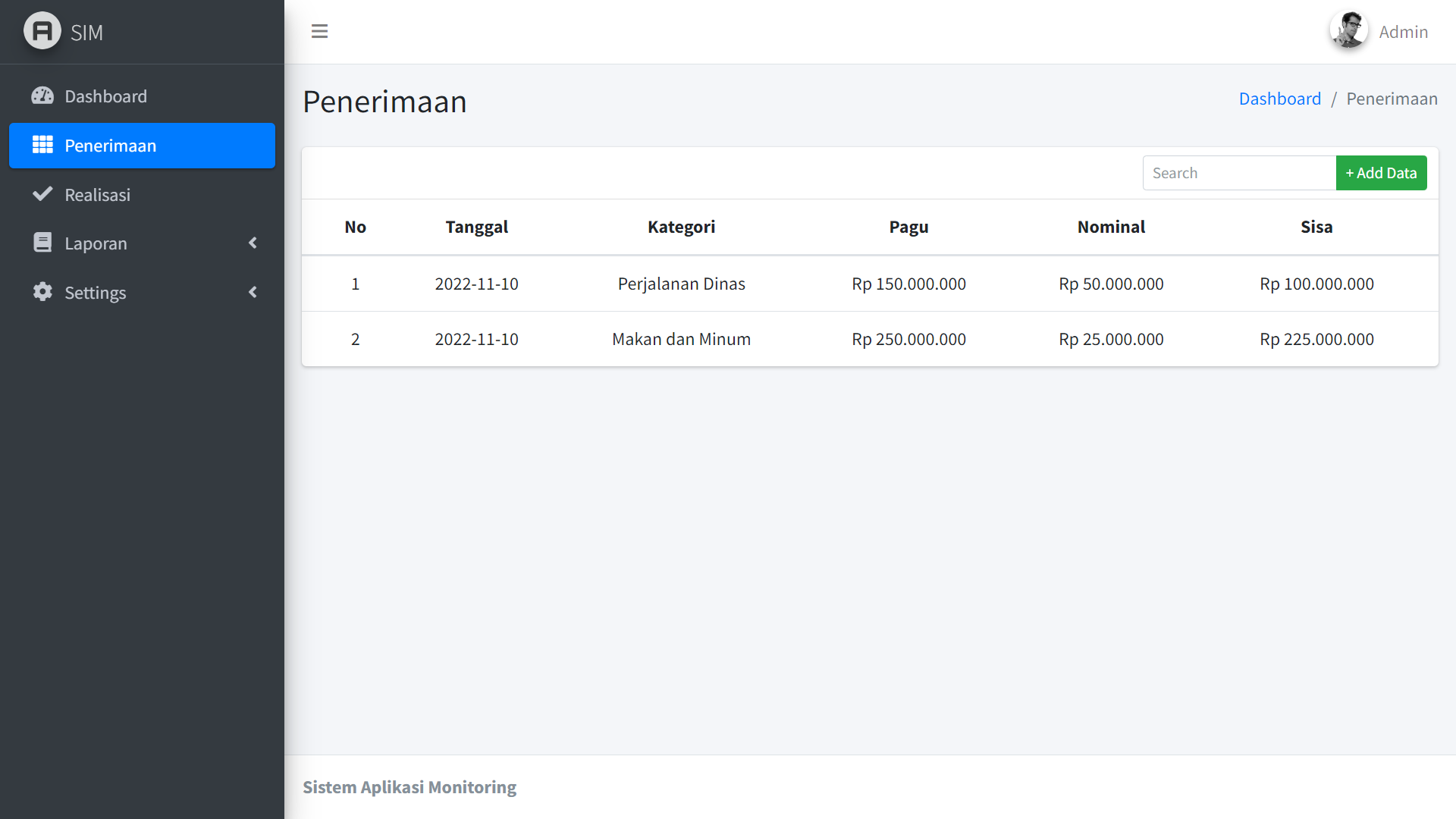Expand the Settings submenu chevron
Image resolution: width=1456 pixels, height=819 pixels.
pyautogui.click(x=253, y=292)
